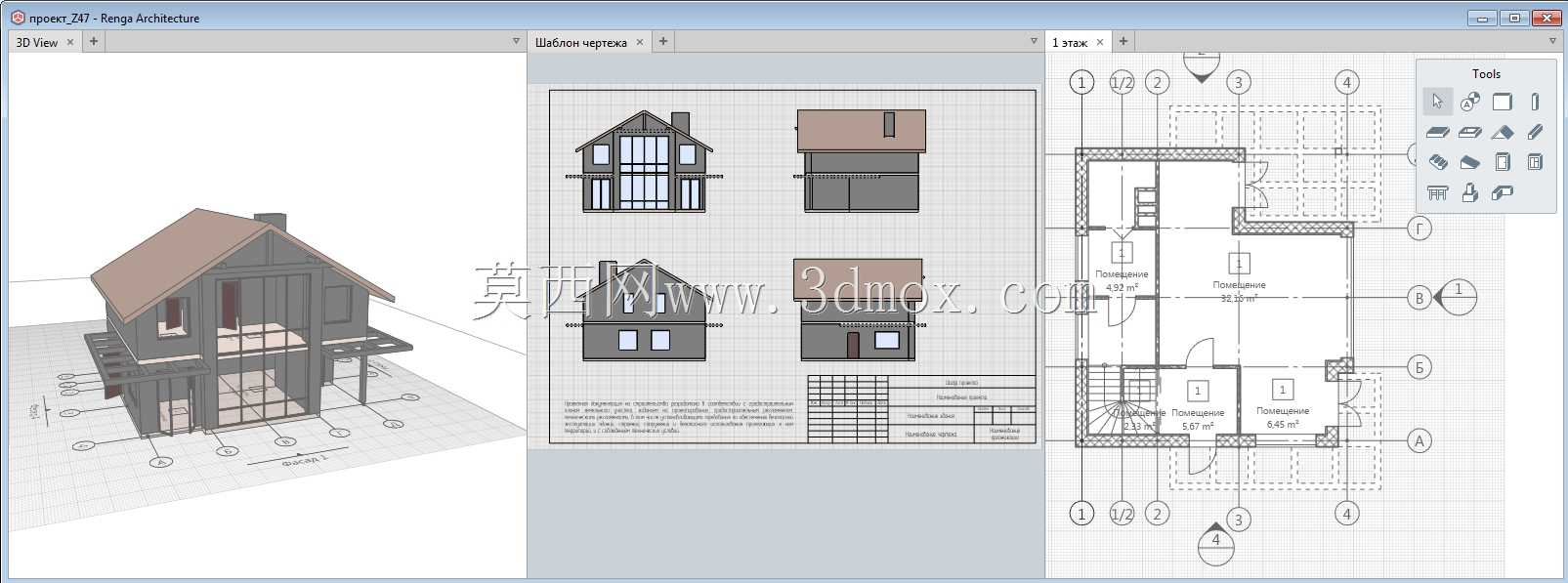Click the notes paragraph on drawing sheet

(679, 416)
